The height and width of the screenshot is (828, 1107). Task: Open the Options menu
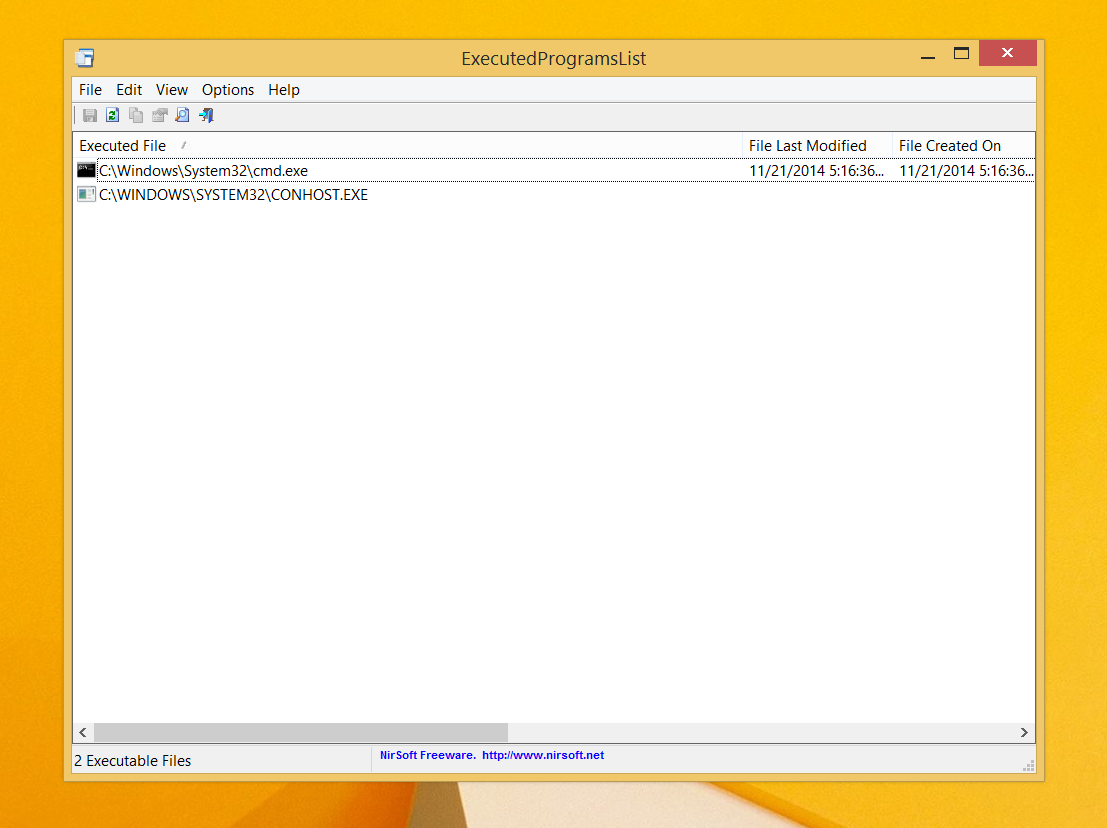(228, 90)
